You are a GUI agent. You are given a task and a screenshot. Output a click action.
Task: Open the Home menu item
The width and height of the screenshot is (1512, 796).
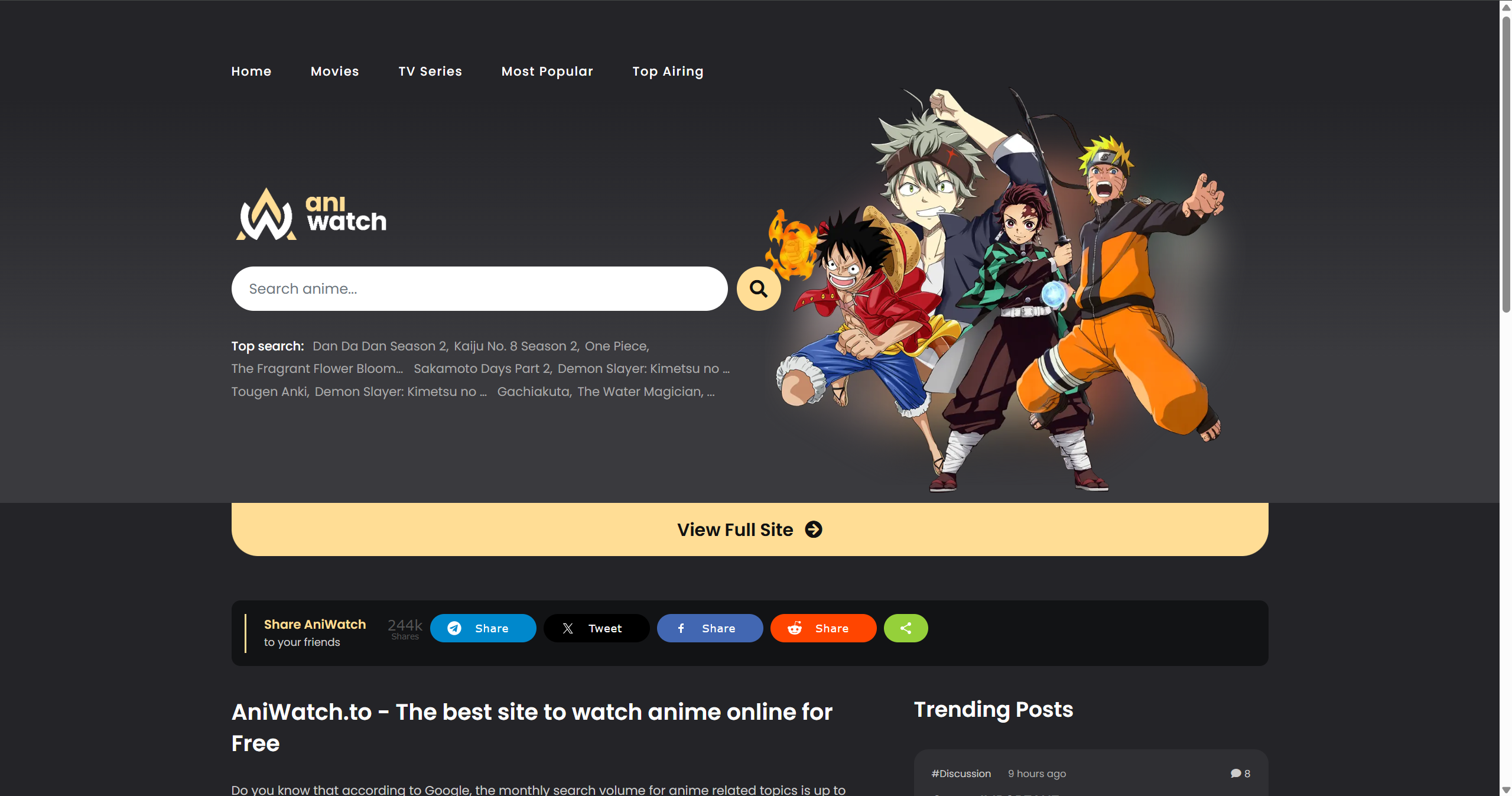coord(251,71)
